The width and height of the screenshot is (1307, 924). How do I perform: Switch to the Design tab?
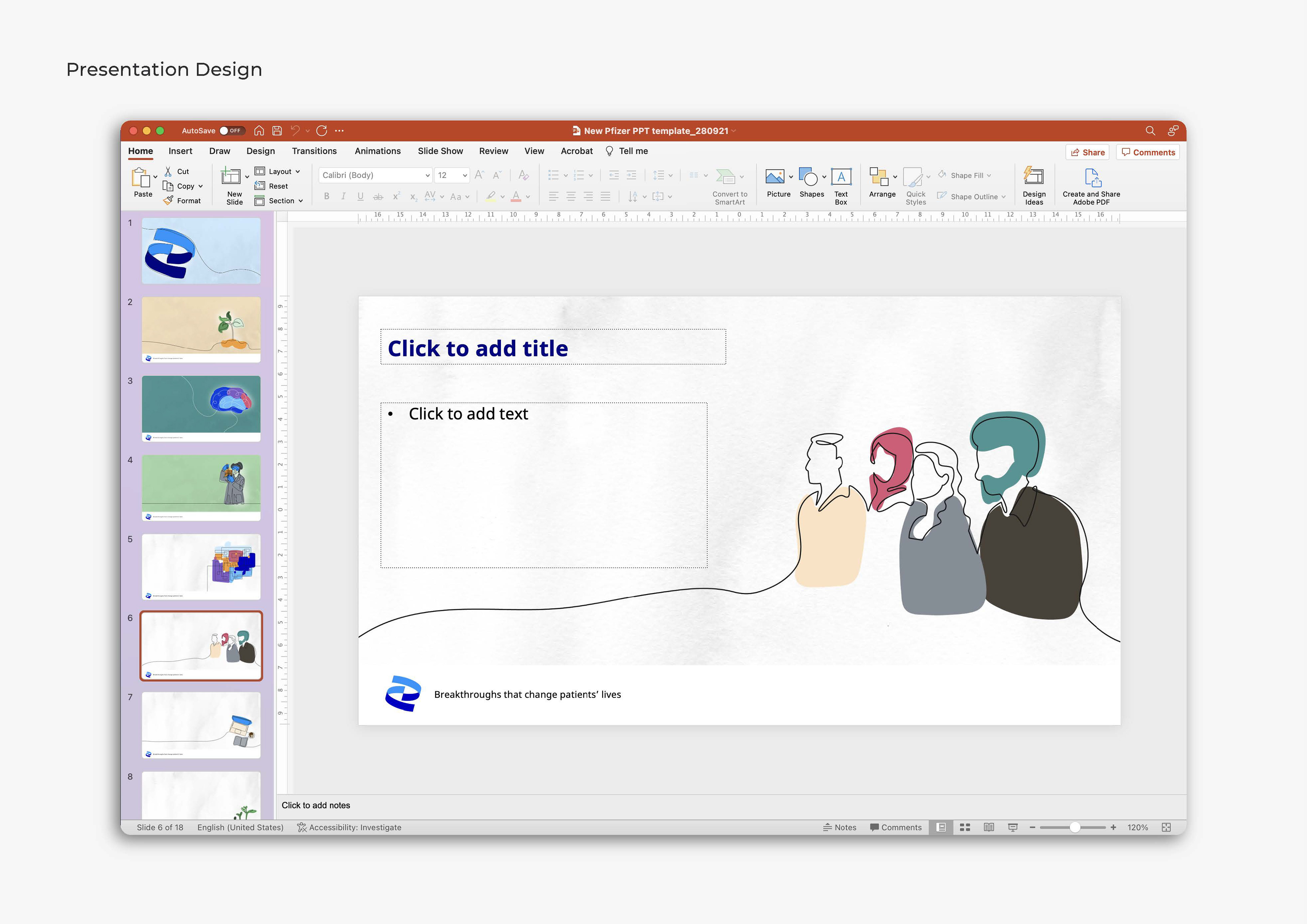tap(261, 151)
